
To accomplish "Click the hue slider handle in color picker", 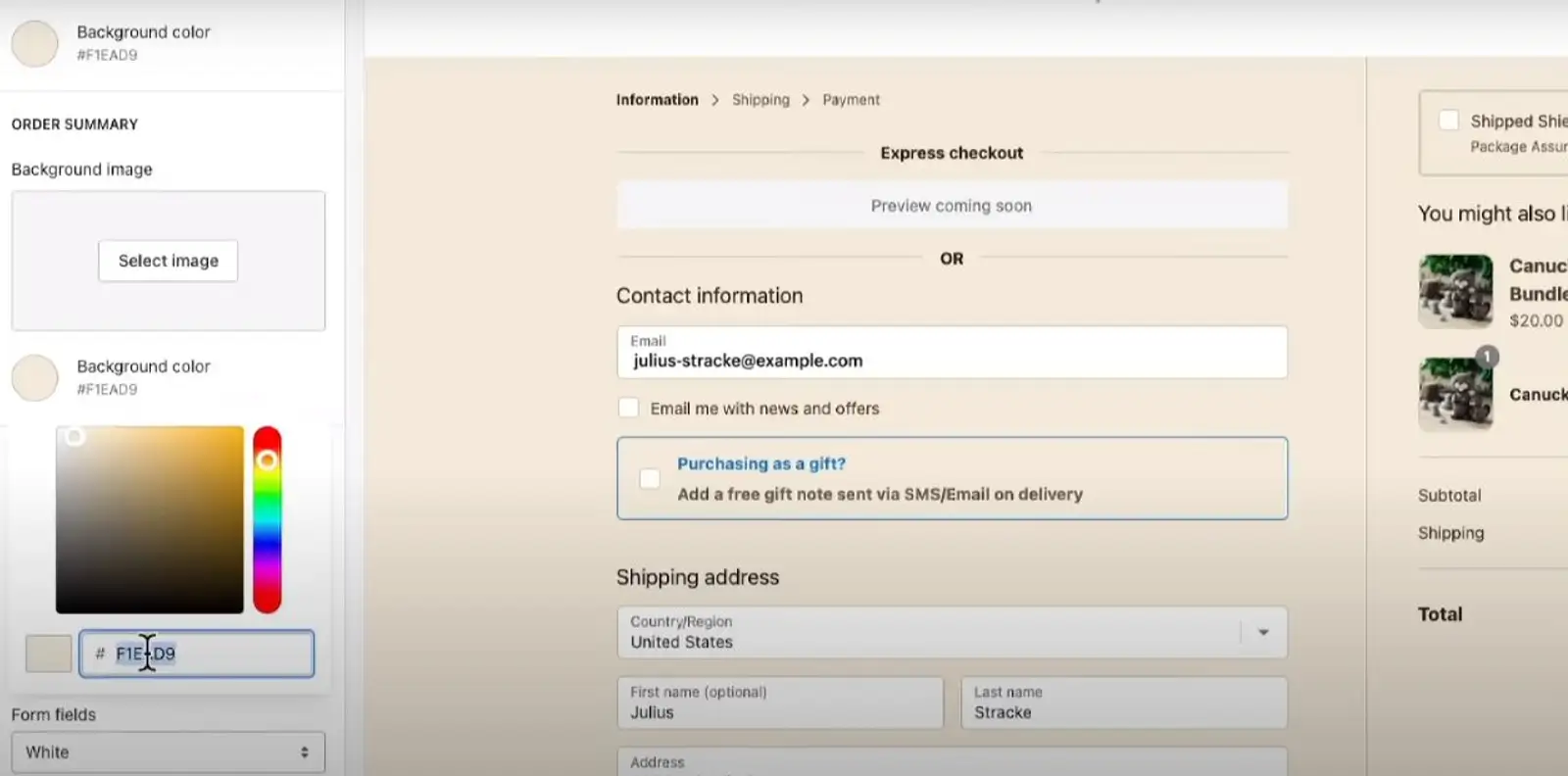I will 267,460.
